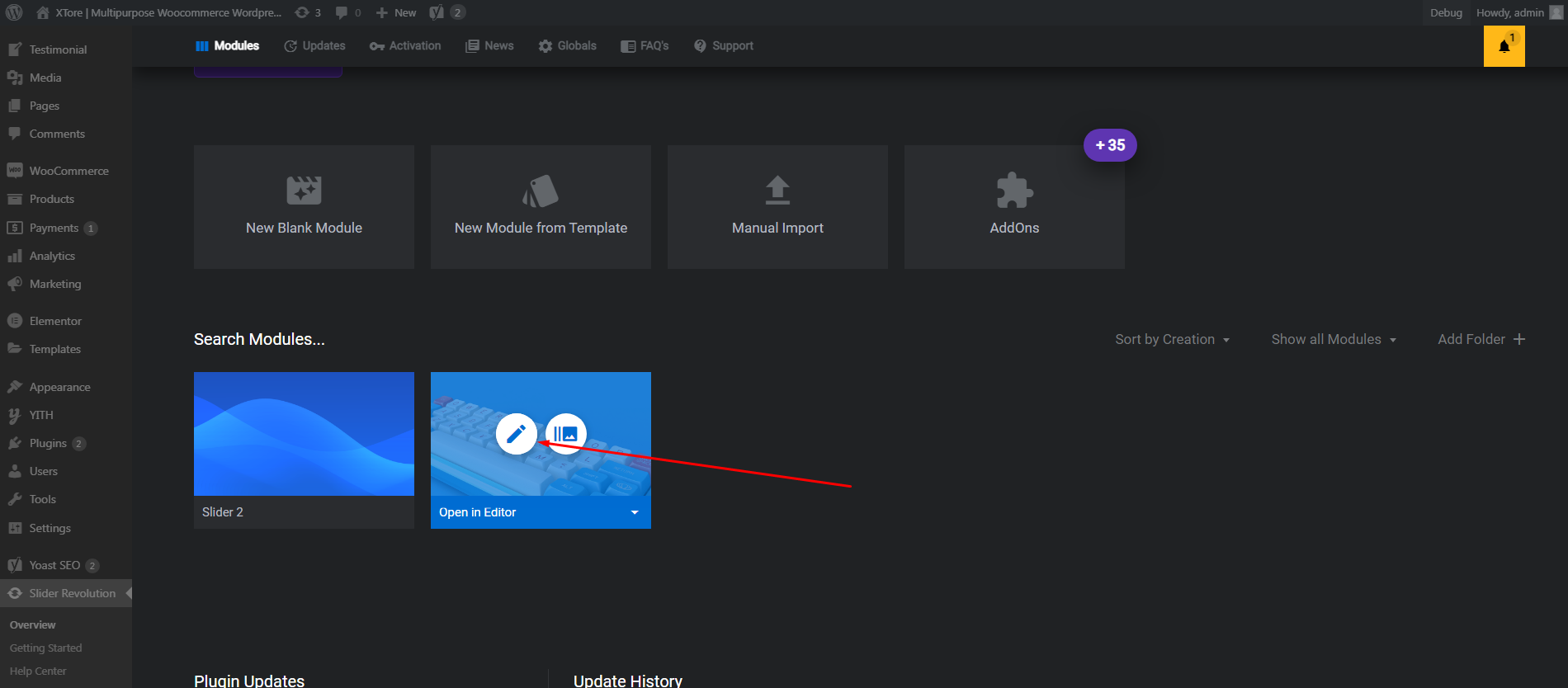The image size is (1568, 688).
Task: Expand the Open in Editor dropdown arrow
Action: coord(635,512)
